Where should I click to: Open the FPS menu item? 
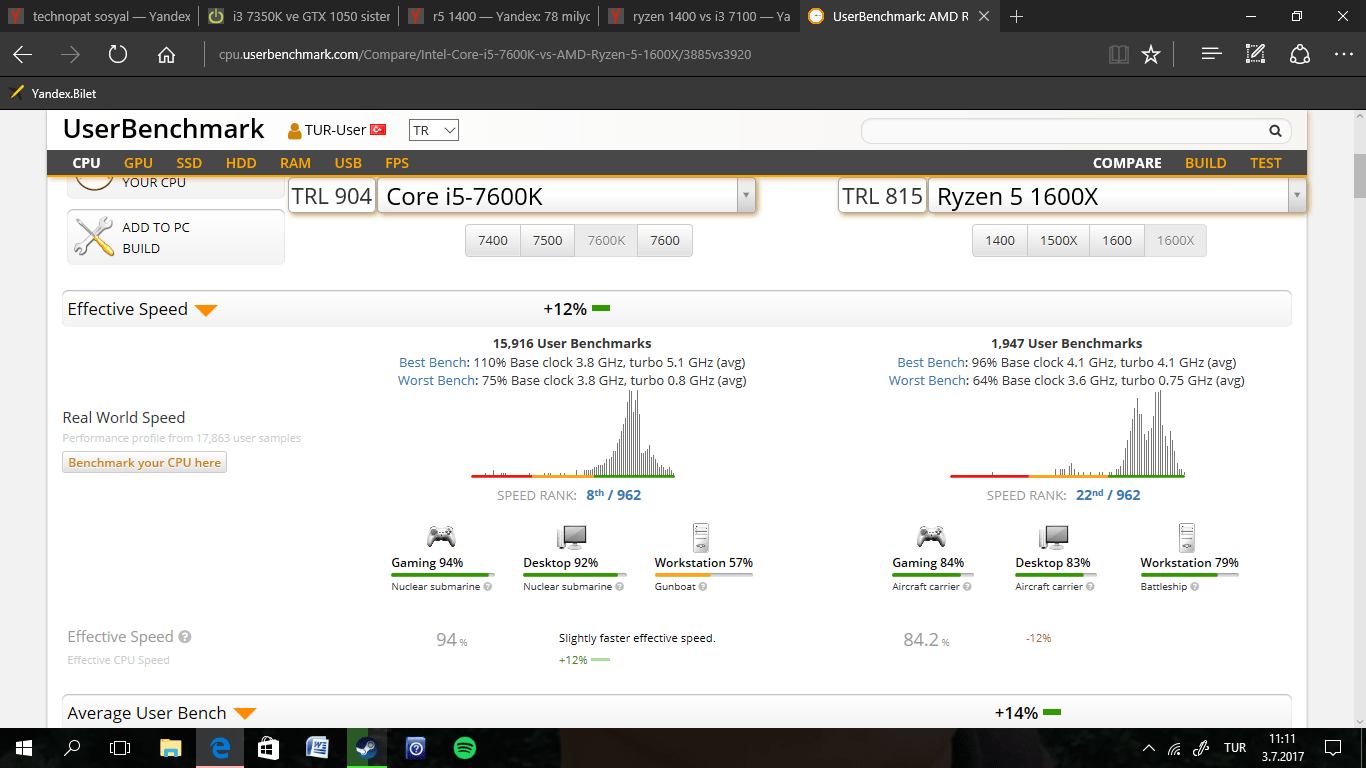[x=397, y=163]
